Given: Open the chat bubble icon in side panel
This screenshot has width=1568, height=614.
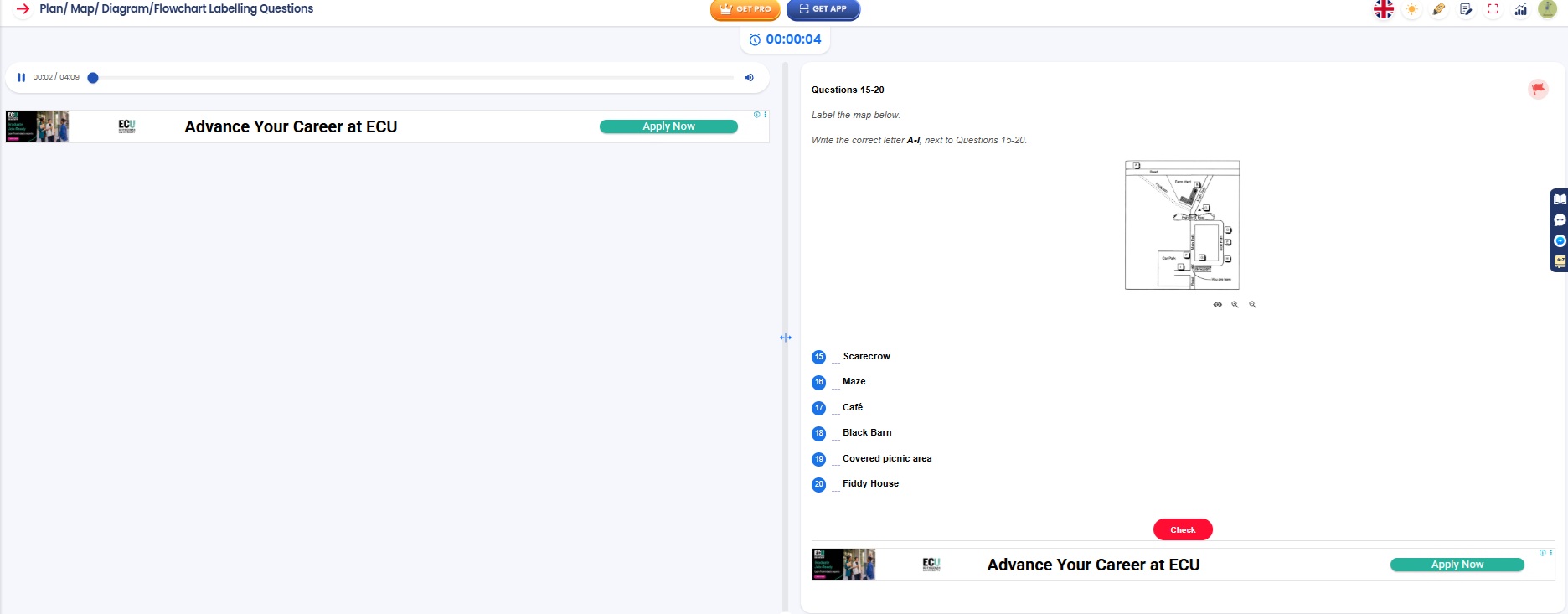Looking at the screenshot, I should point(1560,220).
